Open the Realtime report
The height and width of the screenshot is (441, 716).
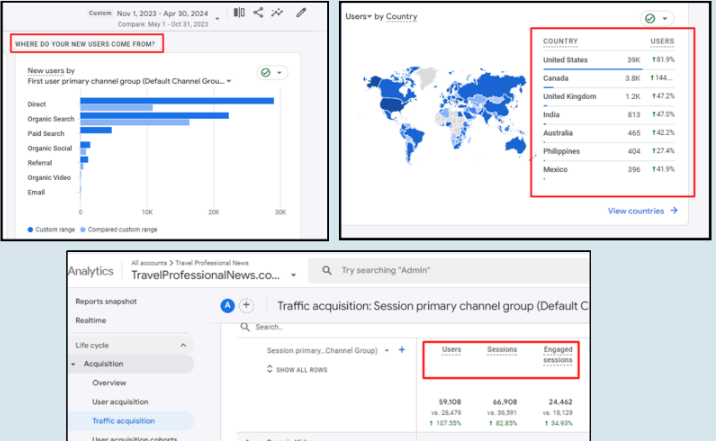coord(91,318)
